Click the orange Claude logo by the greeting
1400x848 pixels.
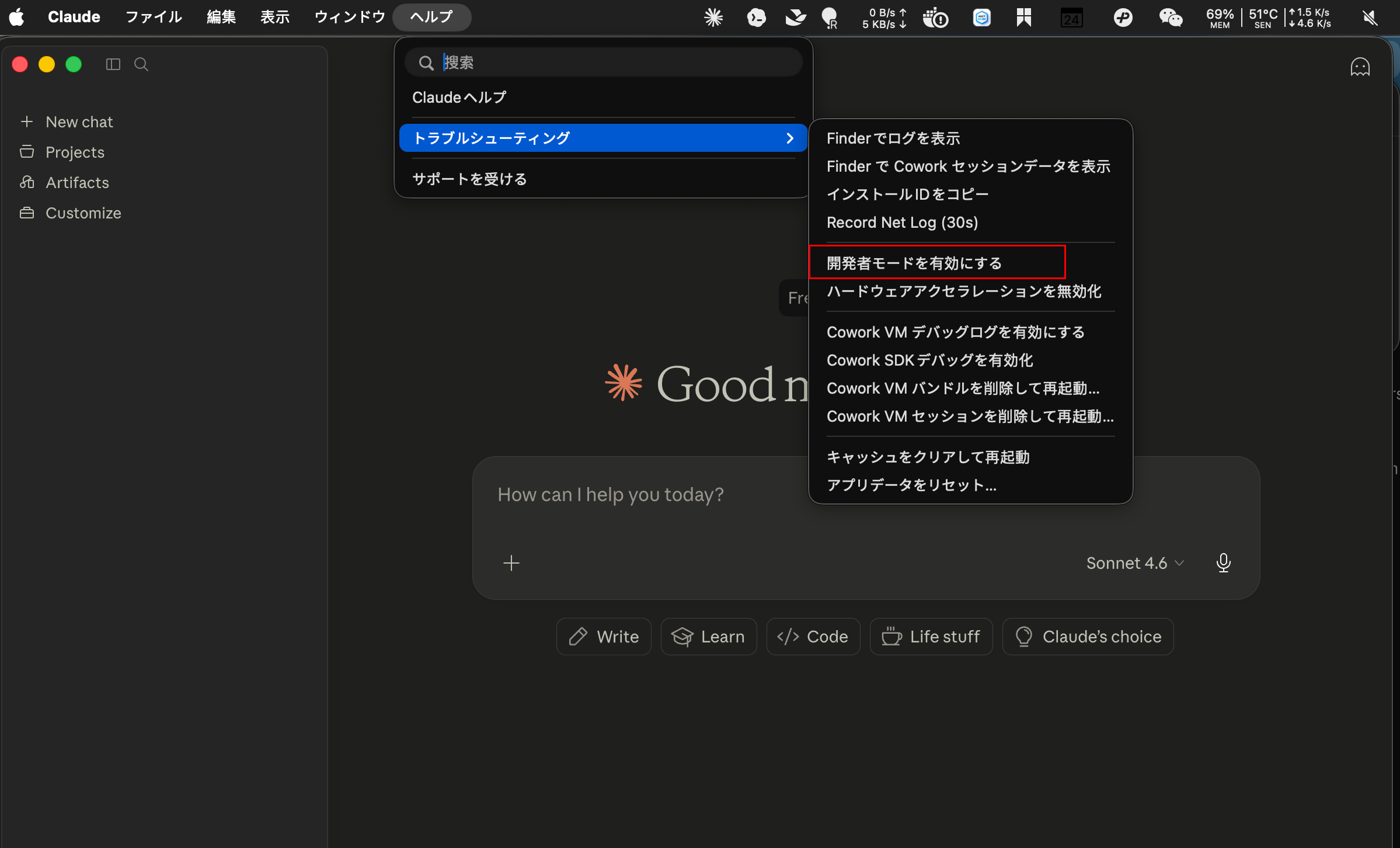click(624, 383)
